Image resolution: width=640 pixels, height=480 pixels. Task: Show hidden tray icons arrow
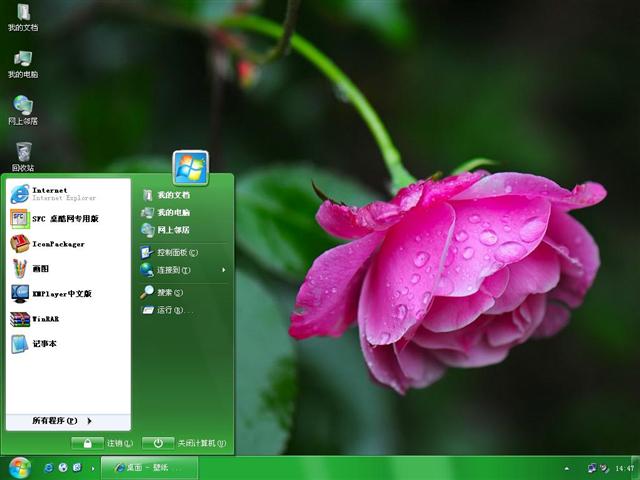(567, 469)
